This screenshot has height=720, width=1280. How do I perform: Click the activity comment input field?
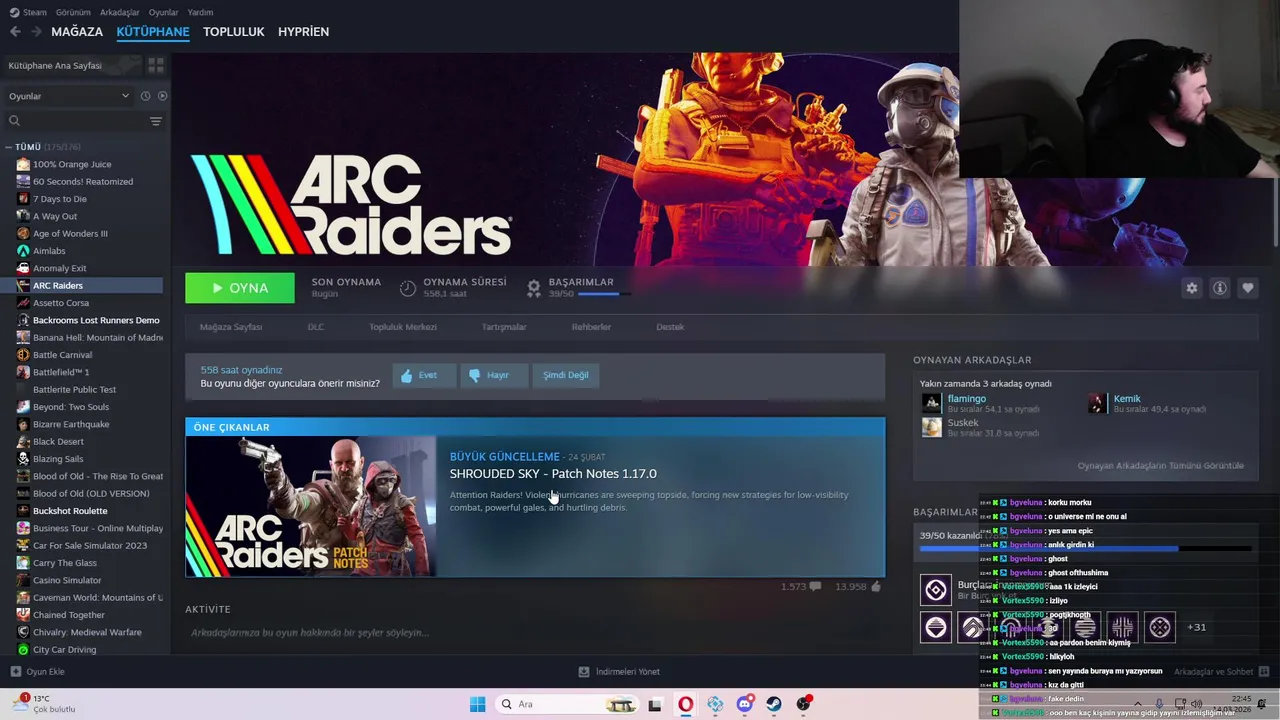535,633
